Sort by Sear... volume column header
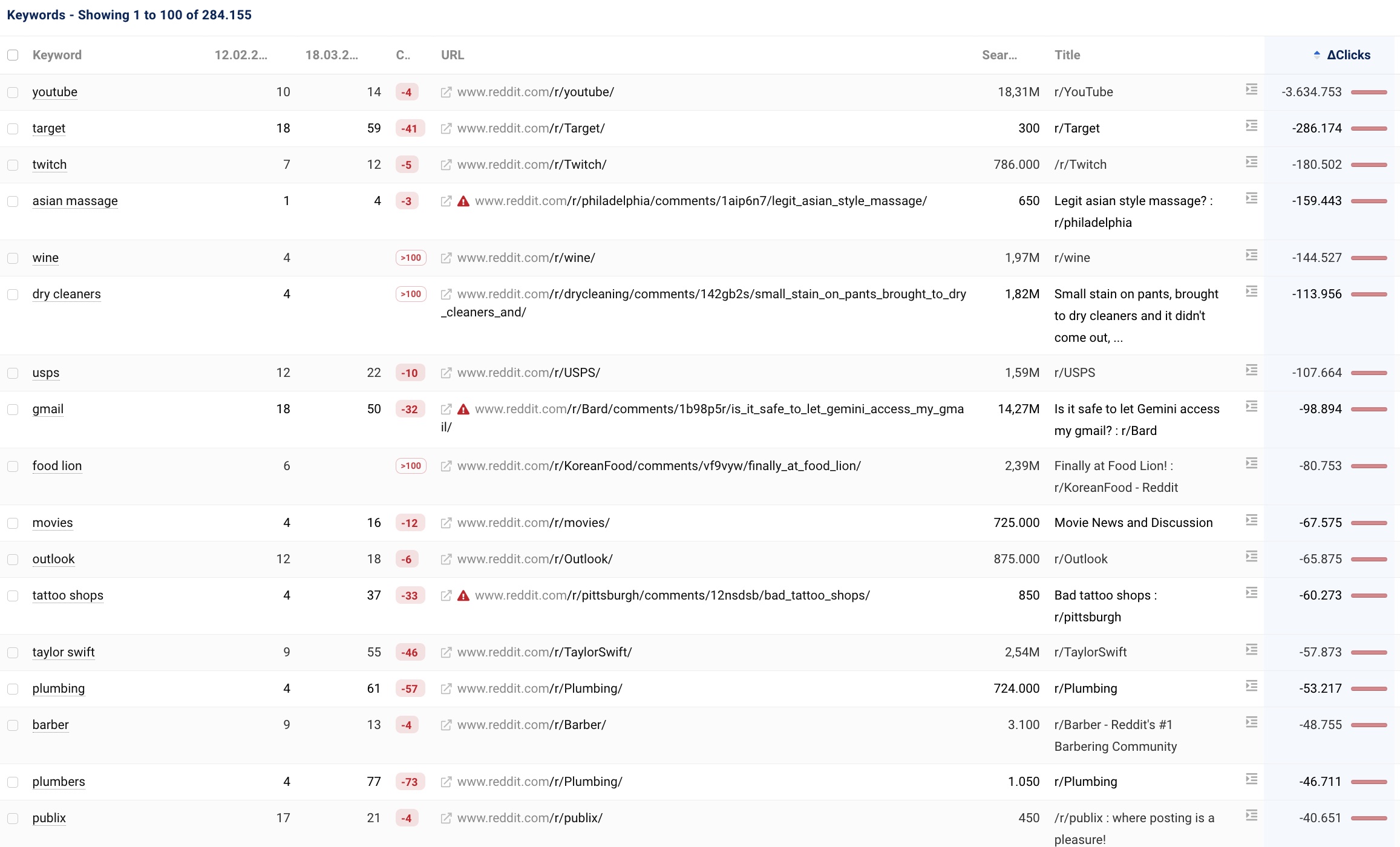The image size is (1400, 847). tap(999, 55)
